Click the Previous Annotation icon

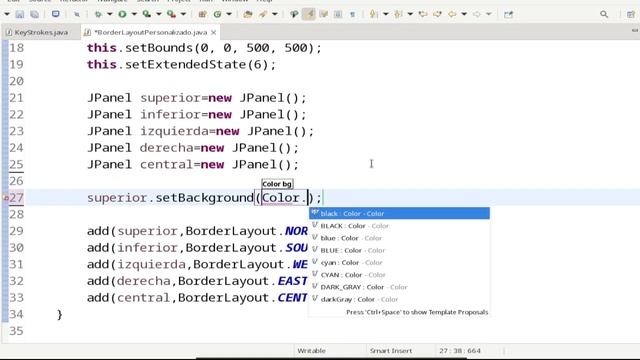(398, 14)
